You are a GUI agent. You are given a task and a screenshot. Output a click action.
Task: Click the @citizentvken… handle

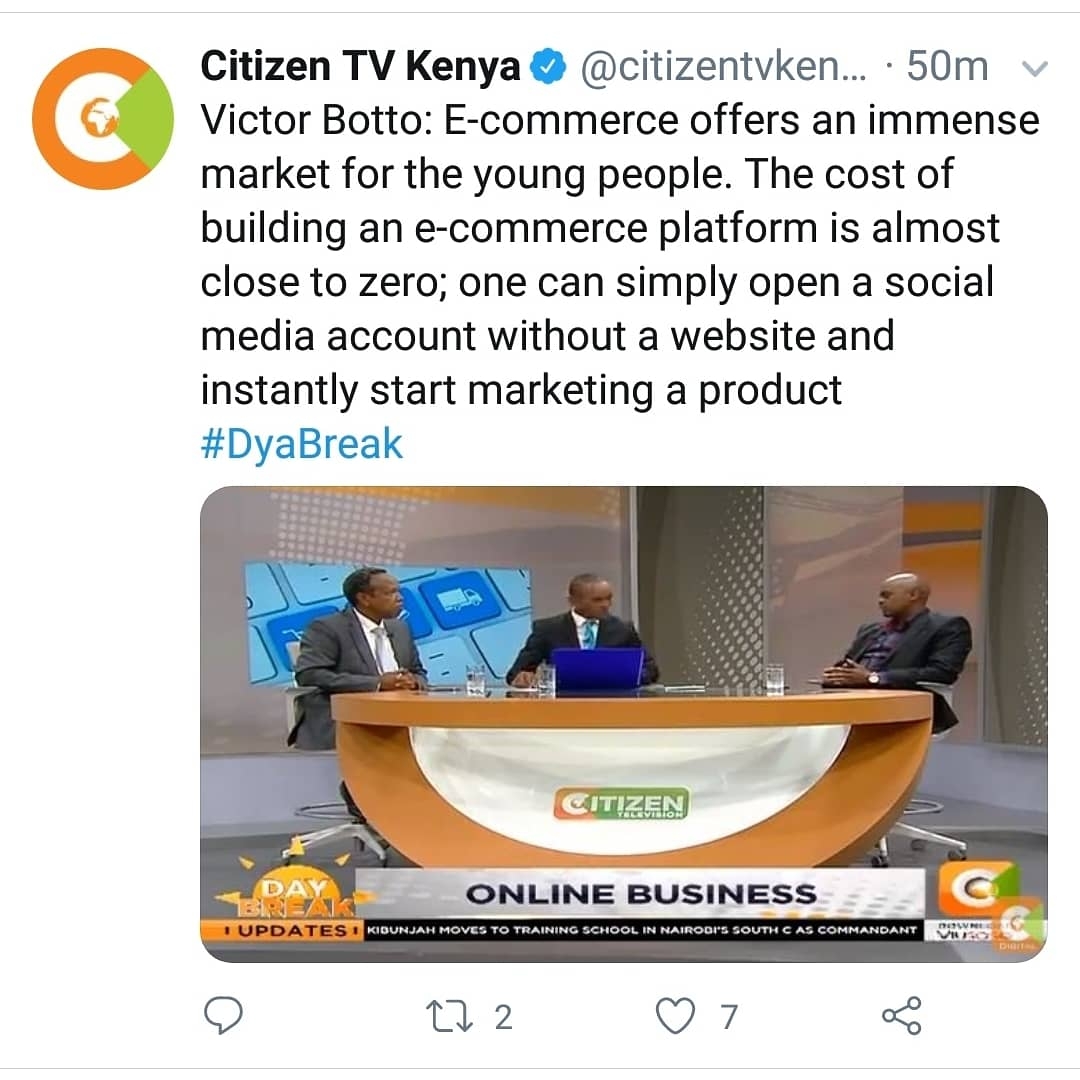click(x=723, y=67)
